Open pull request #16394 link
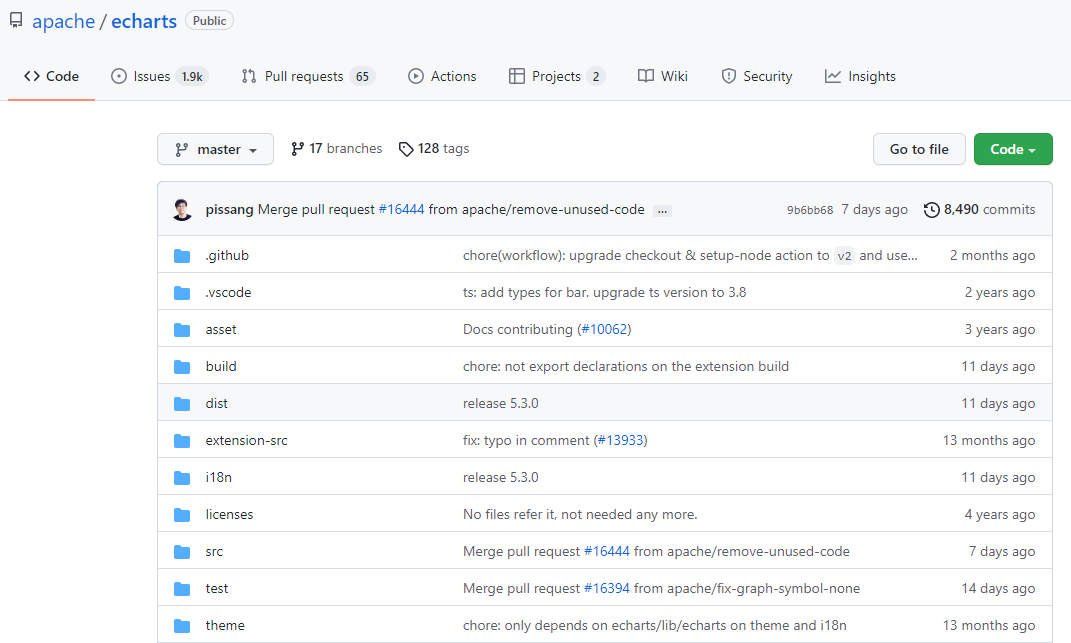 tap(607, 588)
